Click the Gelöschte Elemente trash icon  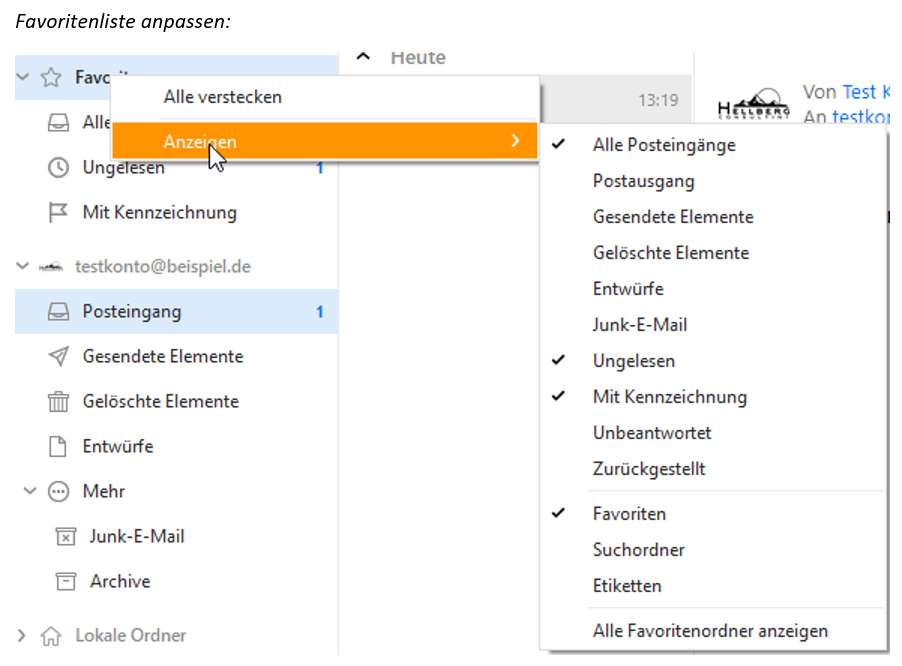pyautogui.click(x=58, y=401)
